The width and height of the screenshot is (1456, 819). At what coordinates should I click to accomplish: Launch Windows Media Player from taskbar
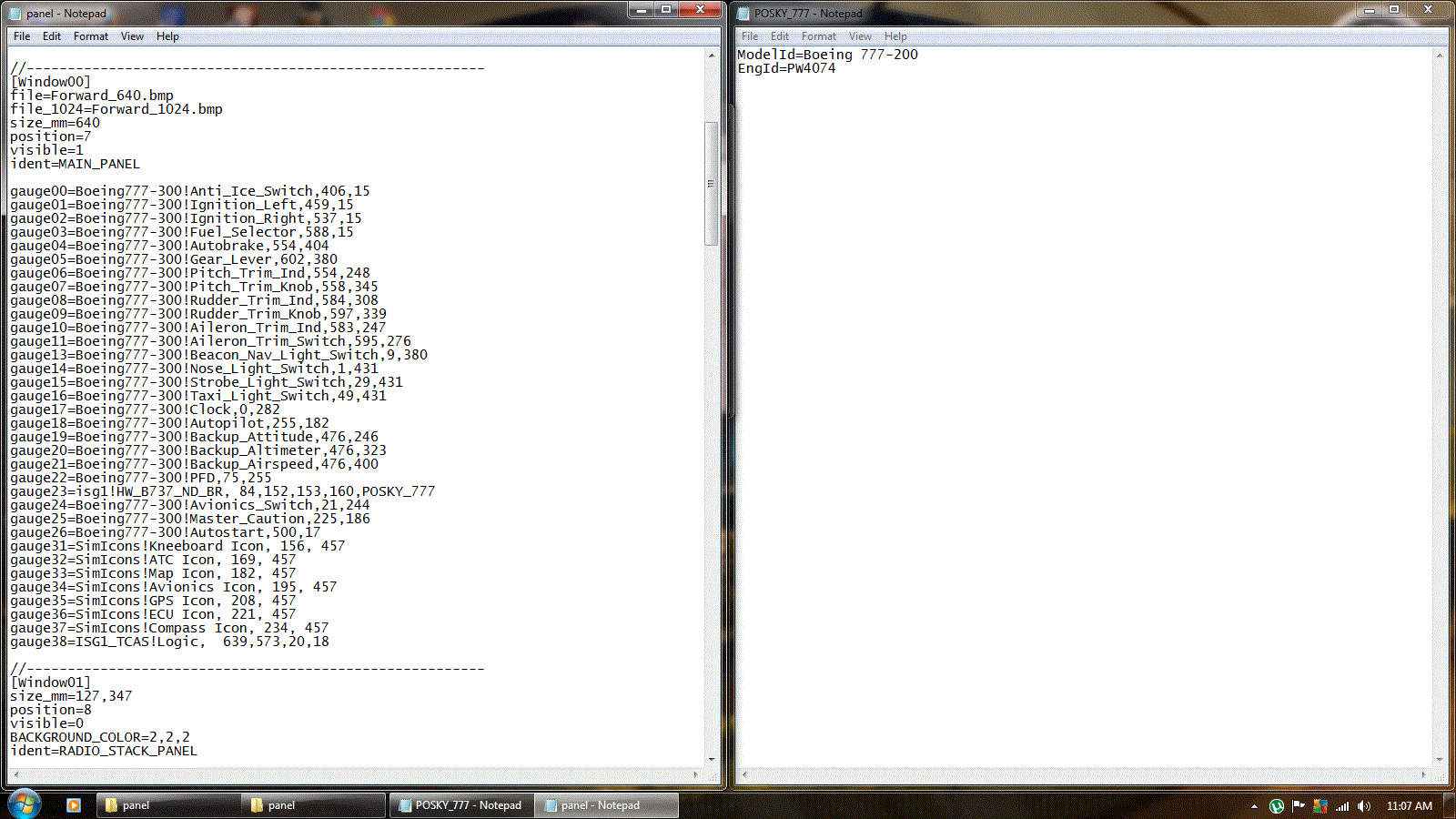pyautogui.click(x=74, y=805)
